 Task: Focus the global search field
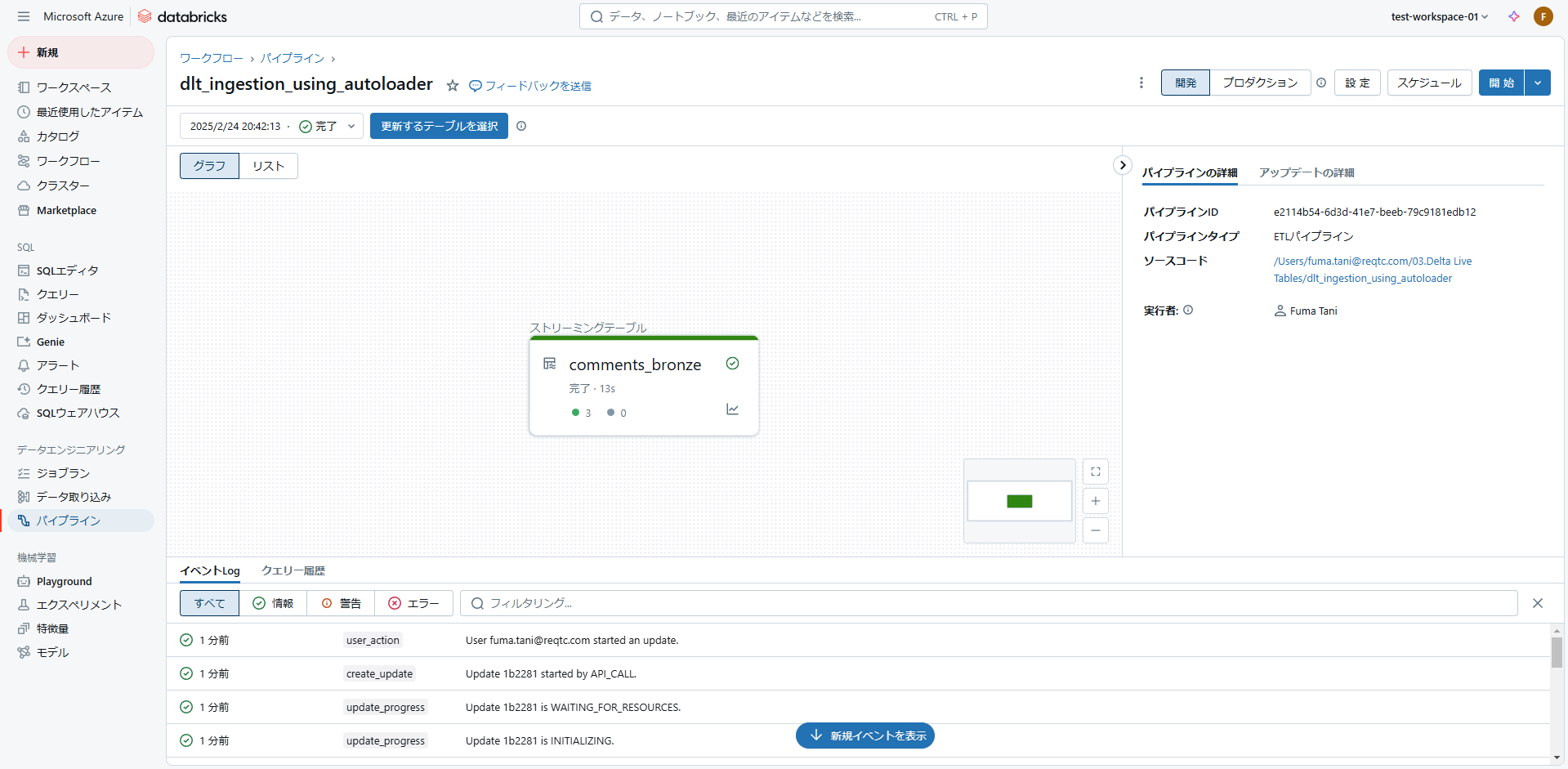click(784, 16)
